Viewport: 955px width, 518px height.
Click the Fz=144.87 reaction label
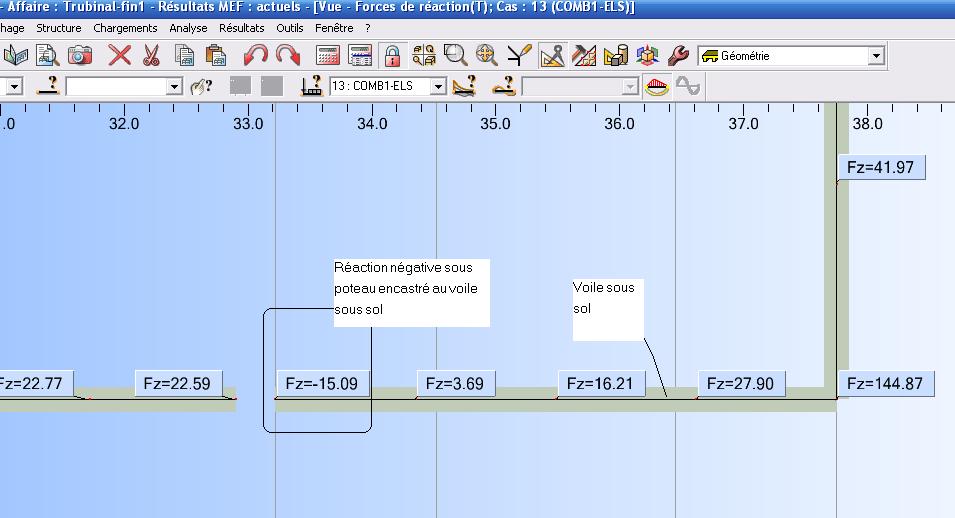(886, 383)
